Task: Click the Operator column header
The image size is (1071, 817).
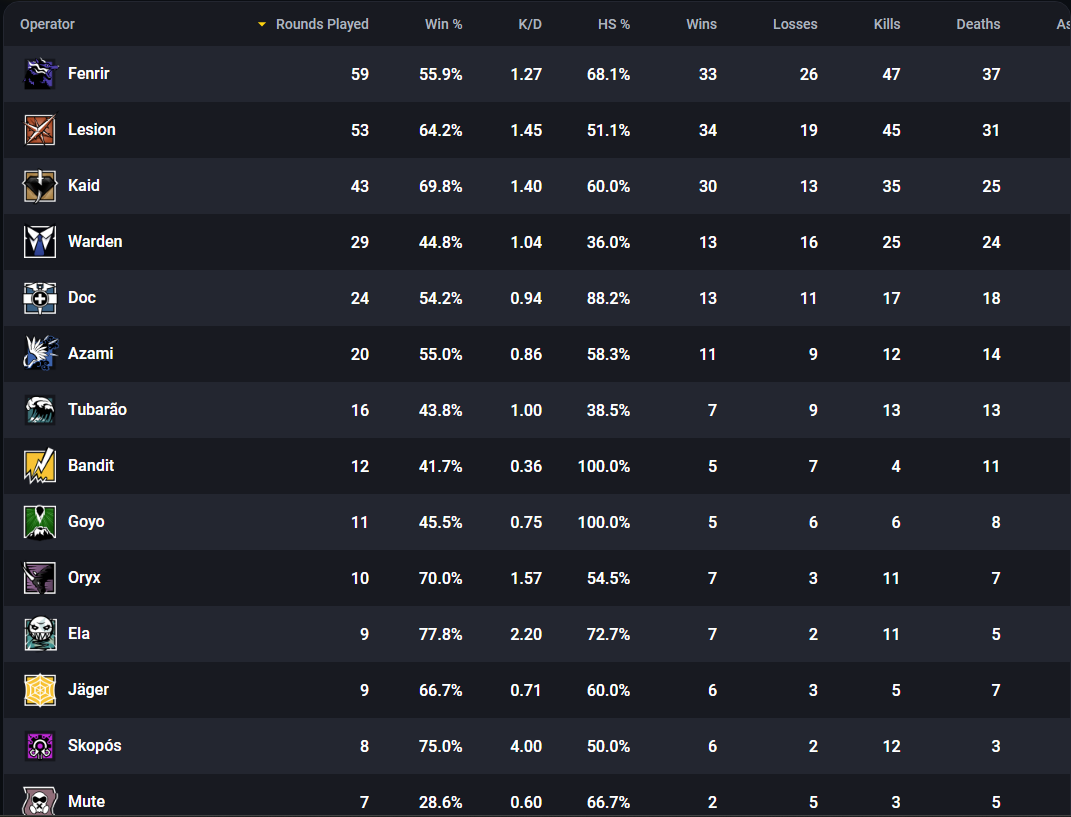Action: coord(47,24)
